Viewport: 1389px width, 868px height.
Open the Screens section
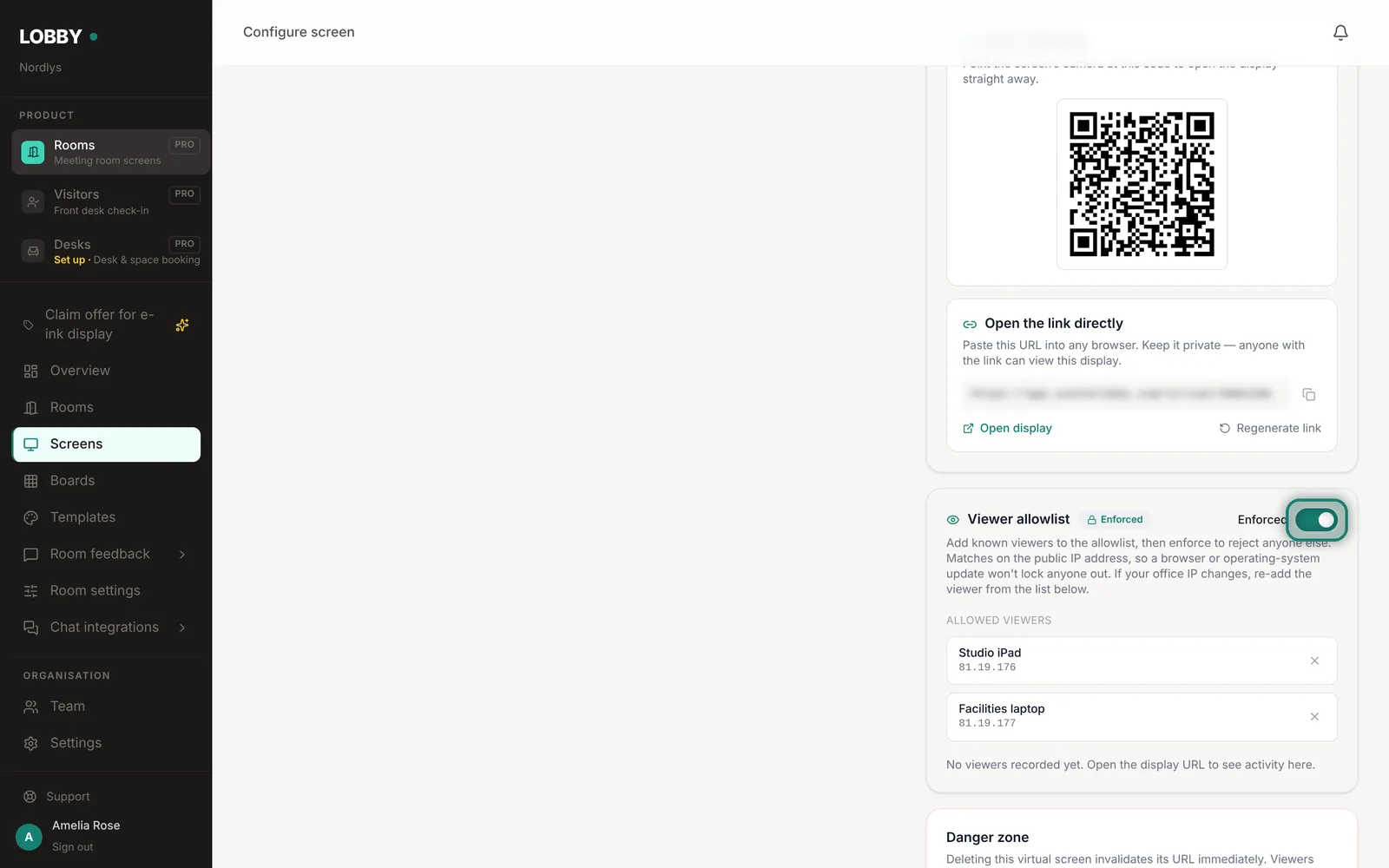pos(106,444)
